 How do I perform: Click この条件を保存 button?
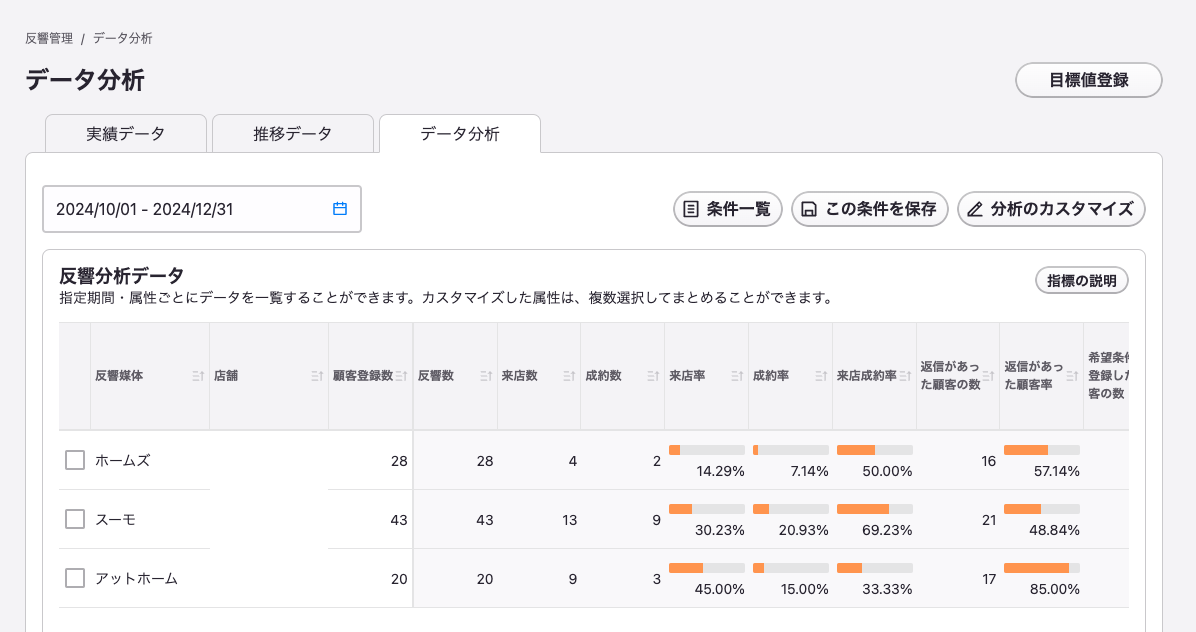(870, 209)
